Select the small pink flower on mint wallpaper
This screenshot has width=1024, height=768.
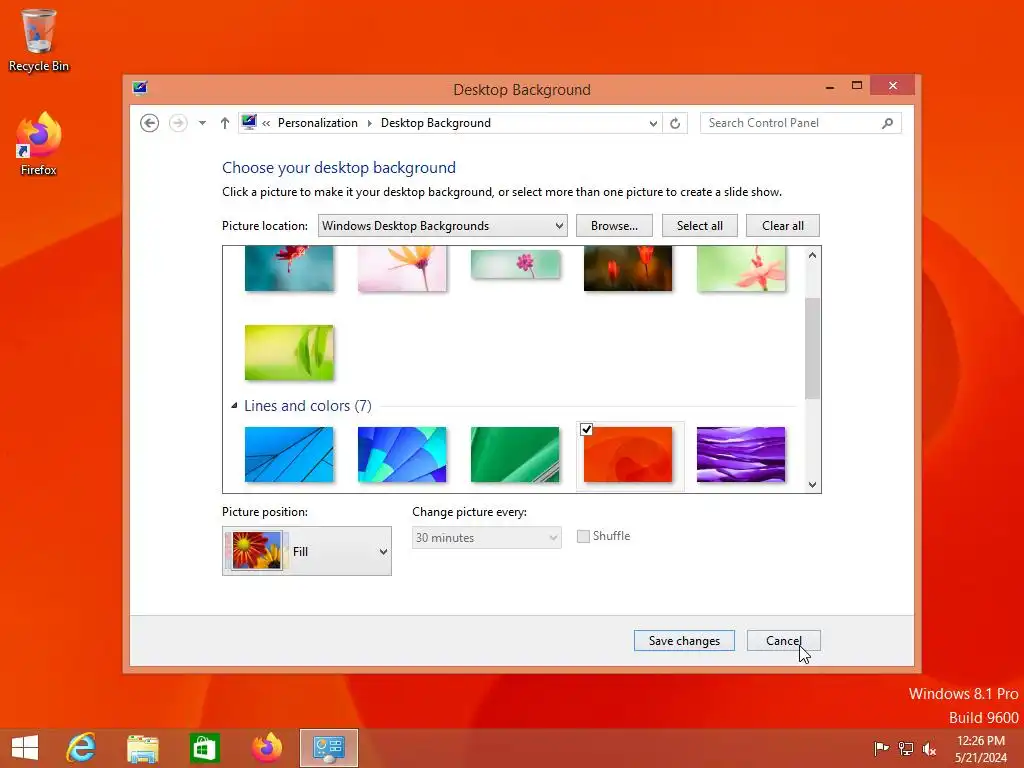515,264
